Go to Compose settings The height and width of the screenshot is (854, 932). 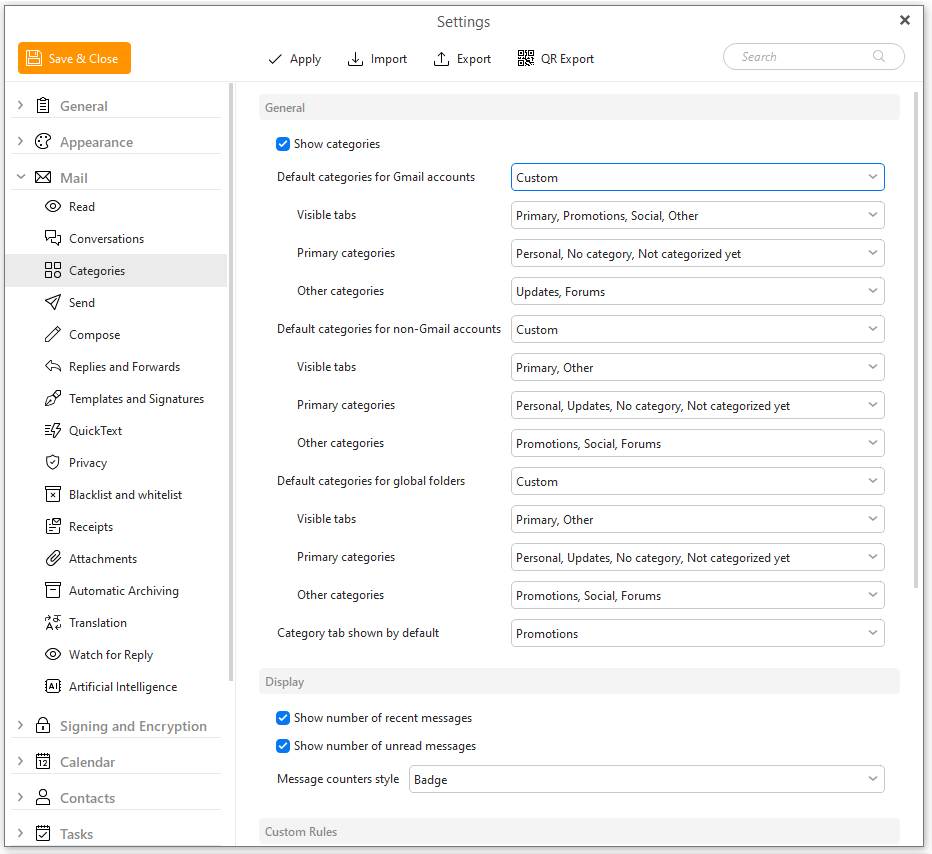point(116,335)
